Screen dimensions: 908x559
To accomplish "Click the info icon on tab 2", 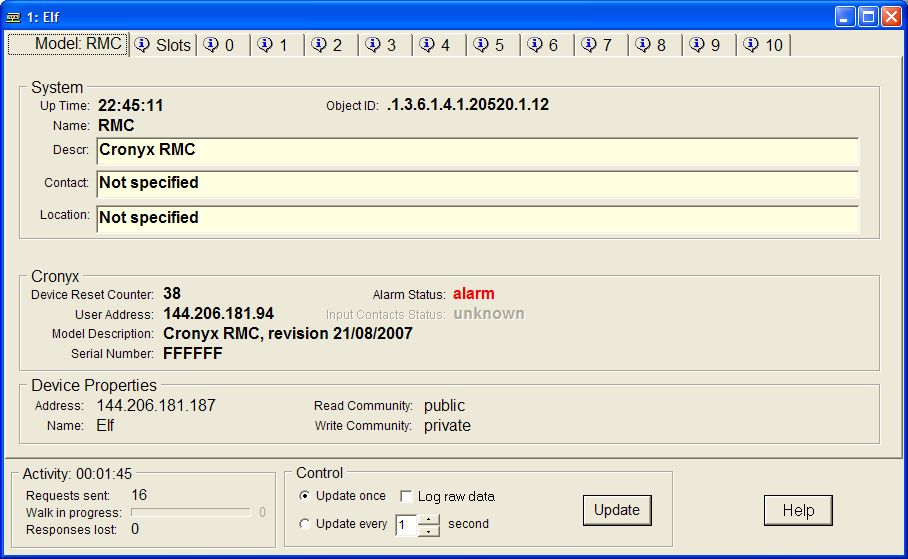I will (319, 45).
